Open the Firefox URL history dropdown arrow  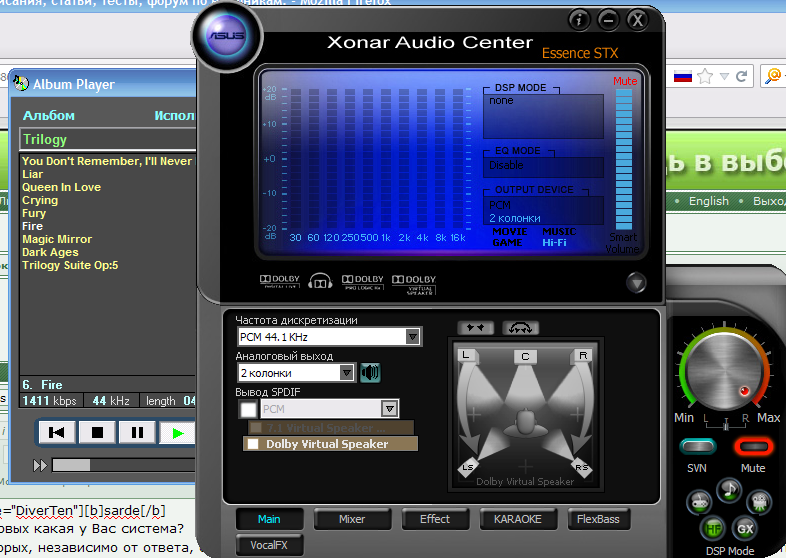(x=724, y=76)
